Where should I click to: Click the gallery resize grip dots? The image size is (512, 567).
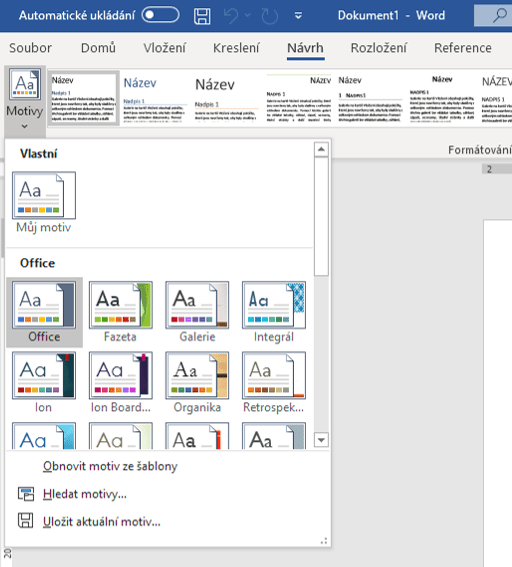point(324,541)
